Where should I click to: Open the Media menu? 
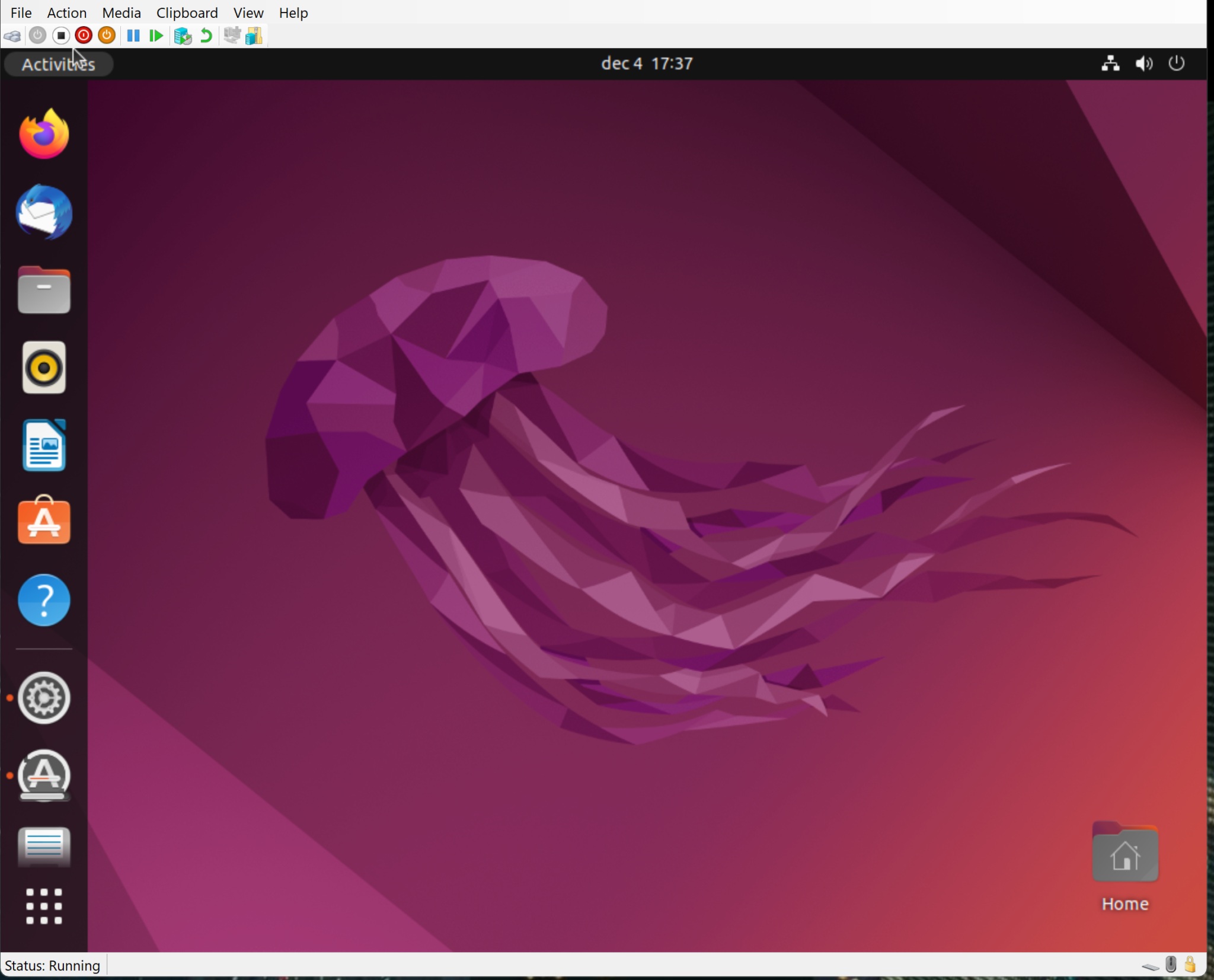(x=121, y=12)
